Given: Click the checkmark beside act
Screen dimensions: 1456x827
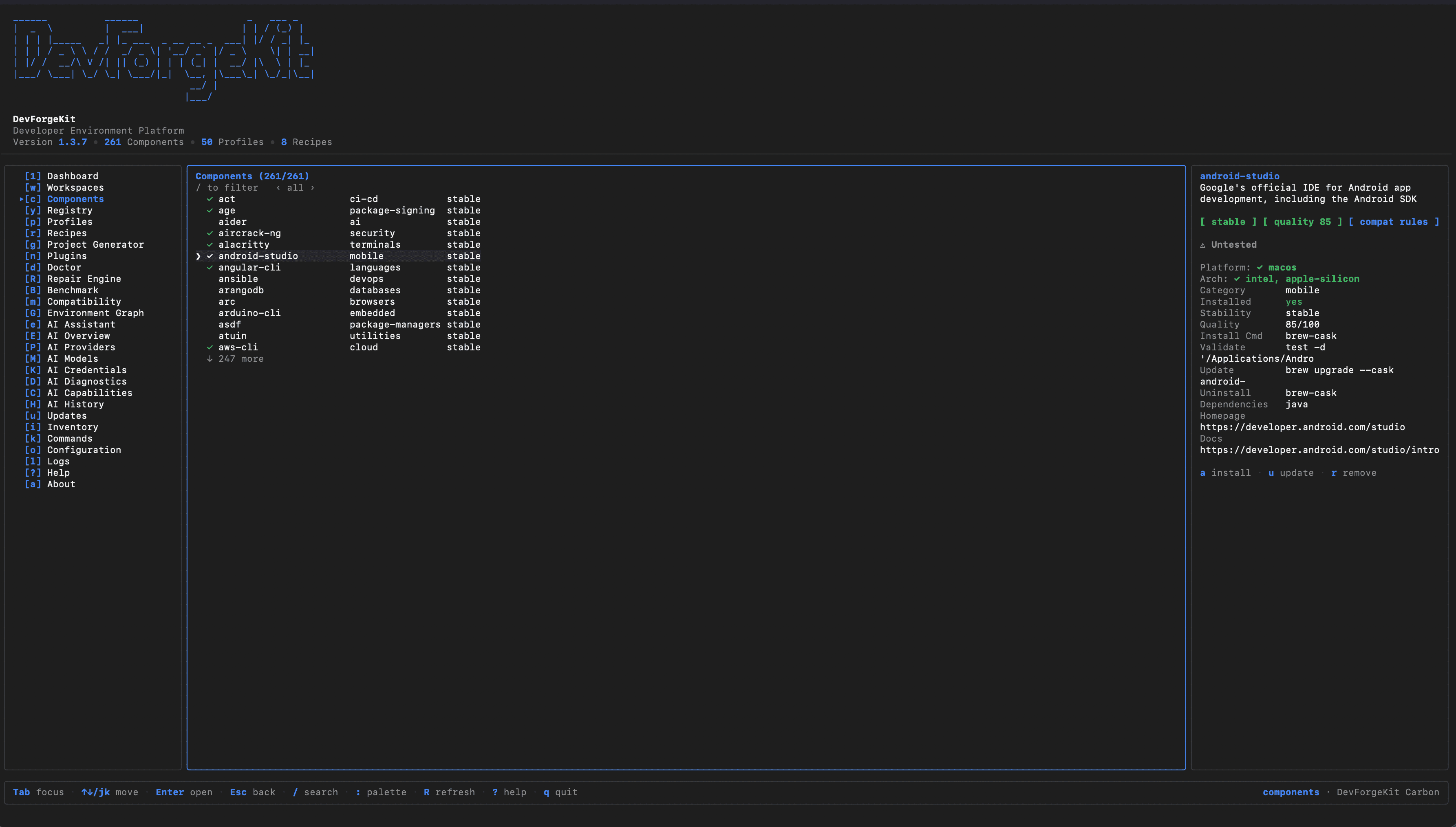Looking at the screenshot, I should pyautogui.click(x=210, y=199).
